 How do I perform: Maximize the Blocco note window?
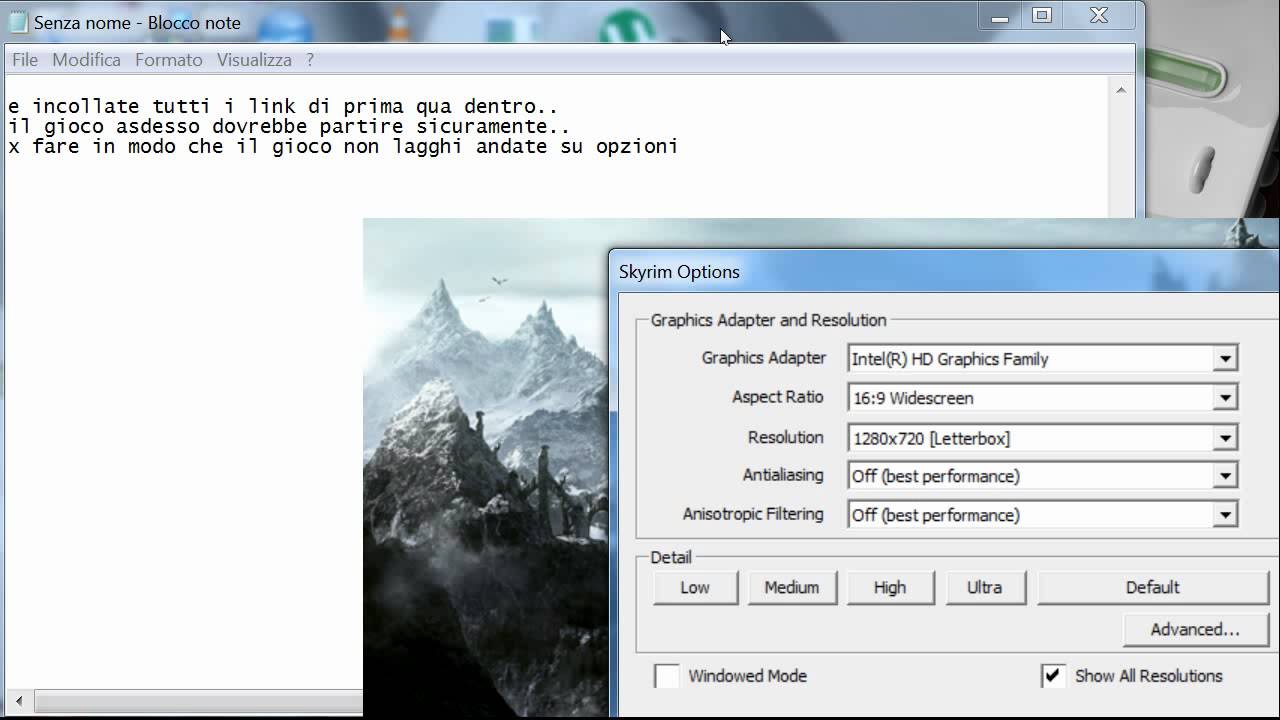[1042, 16]
